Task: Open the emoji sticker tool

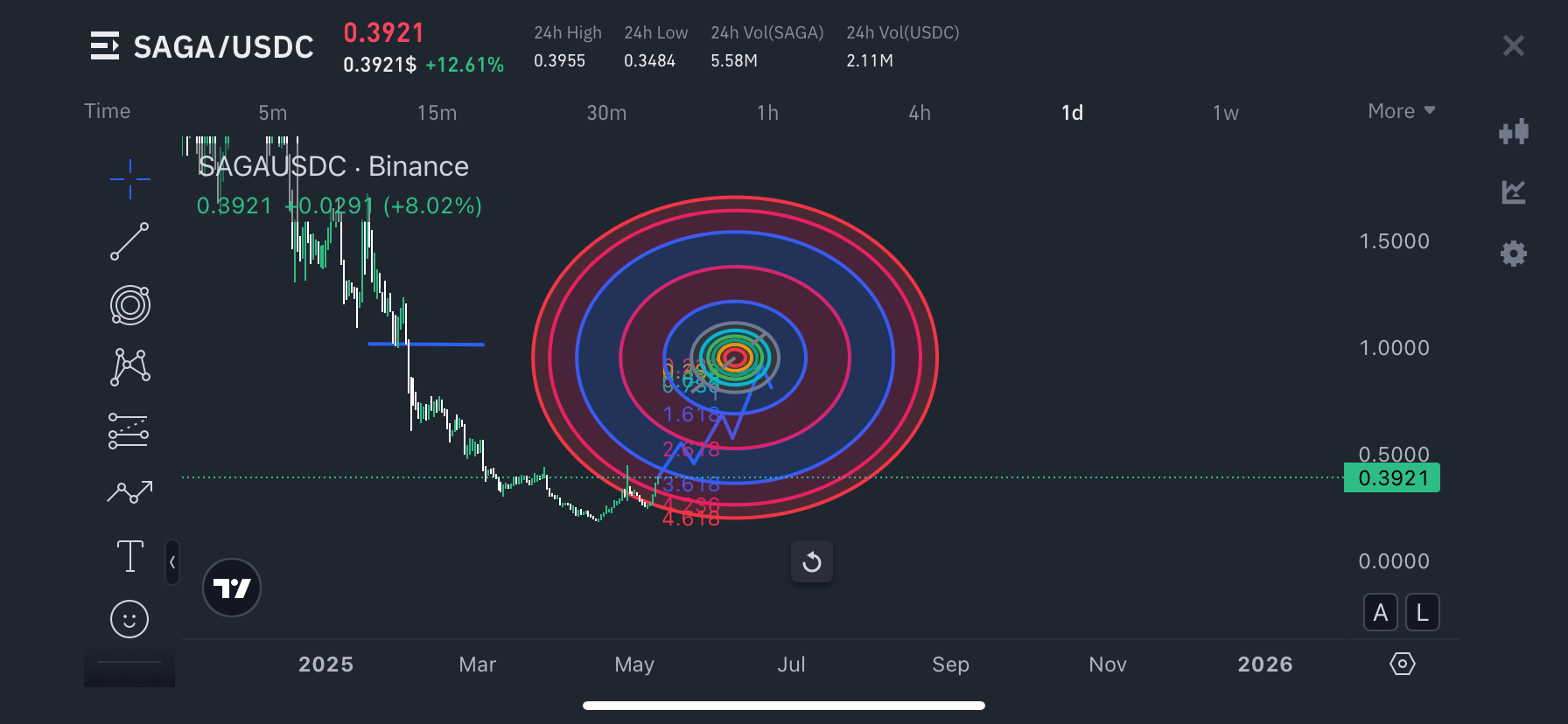Action: pyautogui.click(x=129, y=619)
